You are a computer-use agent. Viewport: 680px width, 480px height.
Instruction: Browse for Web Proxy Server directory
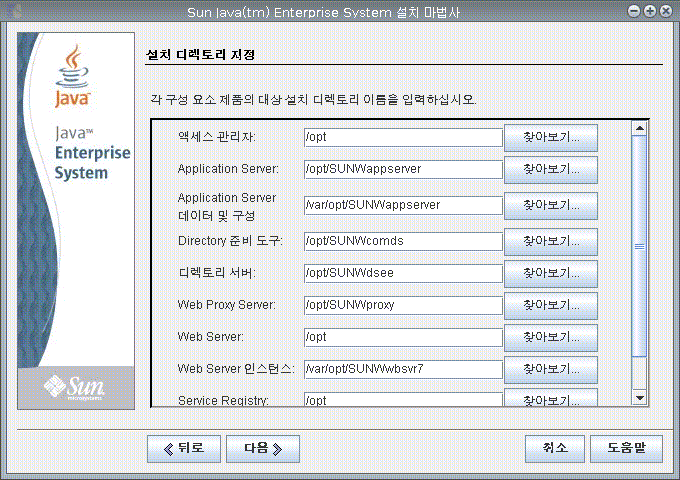point(551,306)
